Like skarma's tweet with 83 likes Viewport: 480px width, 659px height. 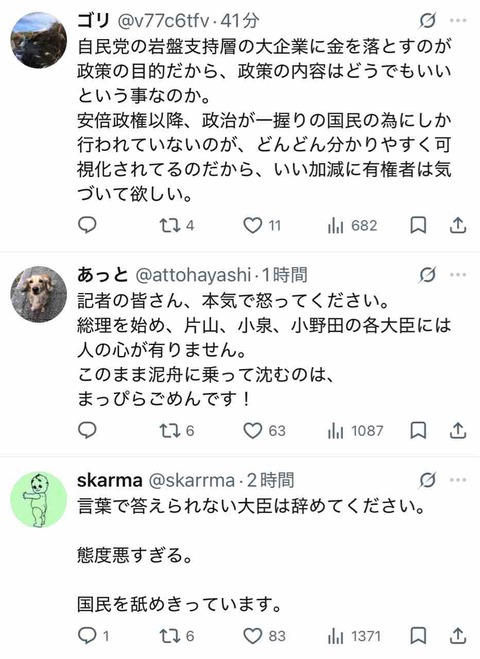pos(264,636)
